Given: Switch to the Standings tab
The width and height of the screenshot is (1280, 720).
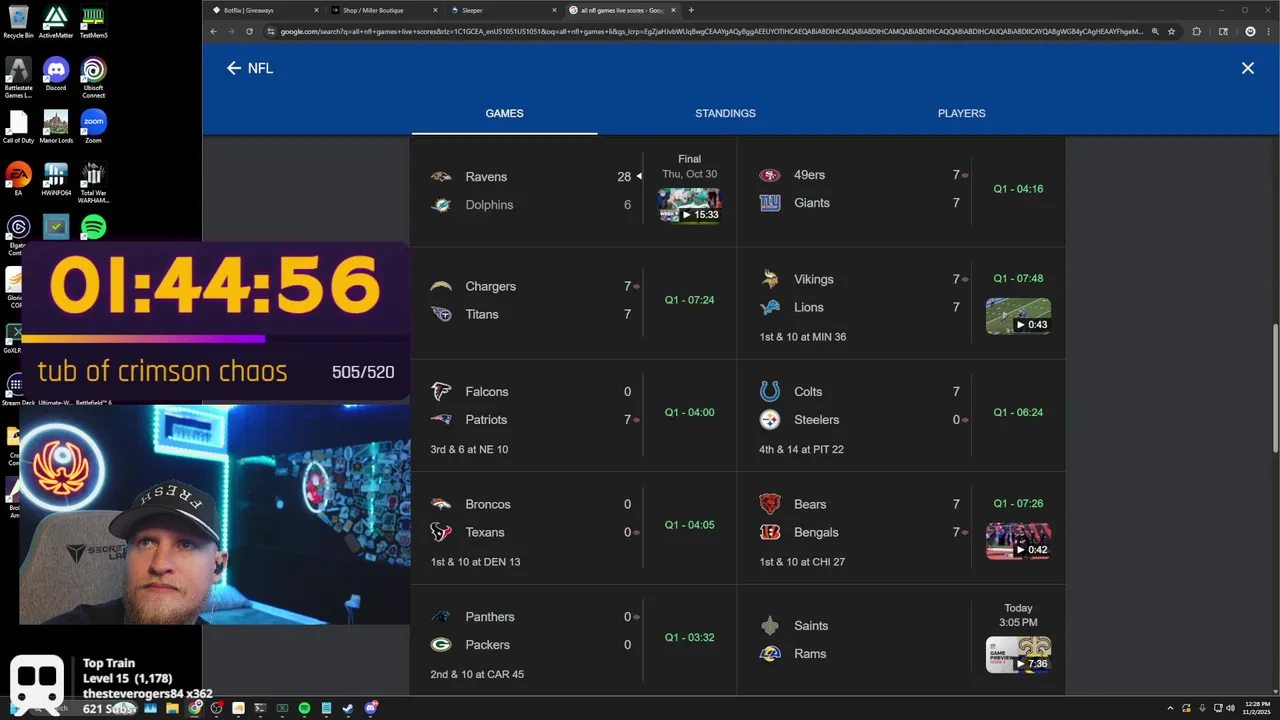Looking at the screenshot, I should (725, 113).
